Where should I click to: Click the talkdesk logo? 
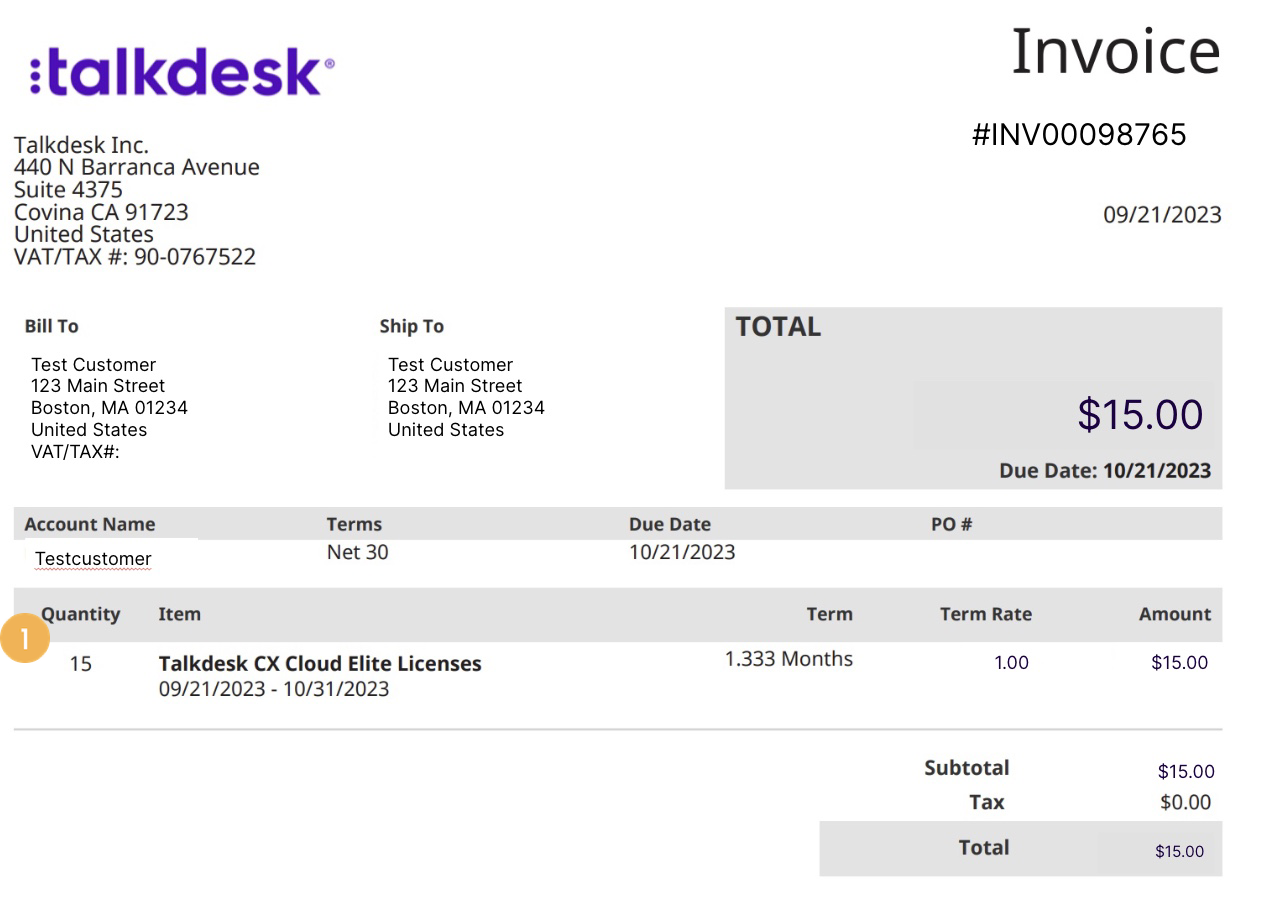pos(182,74)
